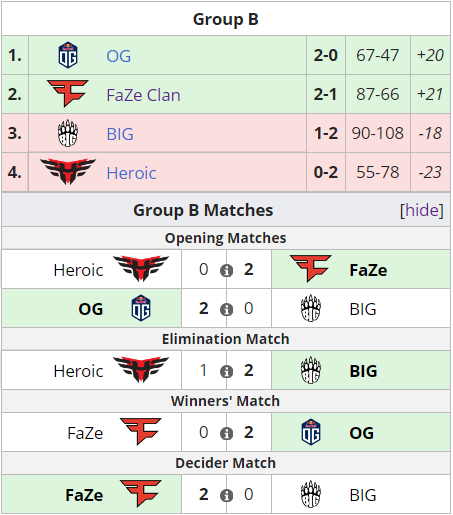
Task: Open info icon for Winners' Match
Action: [226, 433]
